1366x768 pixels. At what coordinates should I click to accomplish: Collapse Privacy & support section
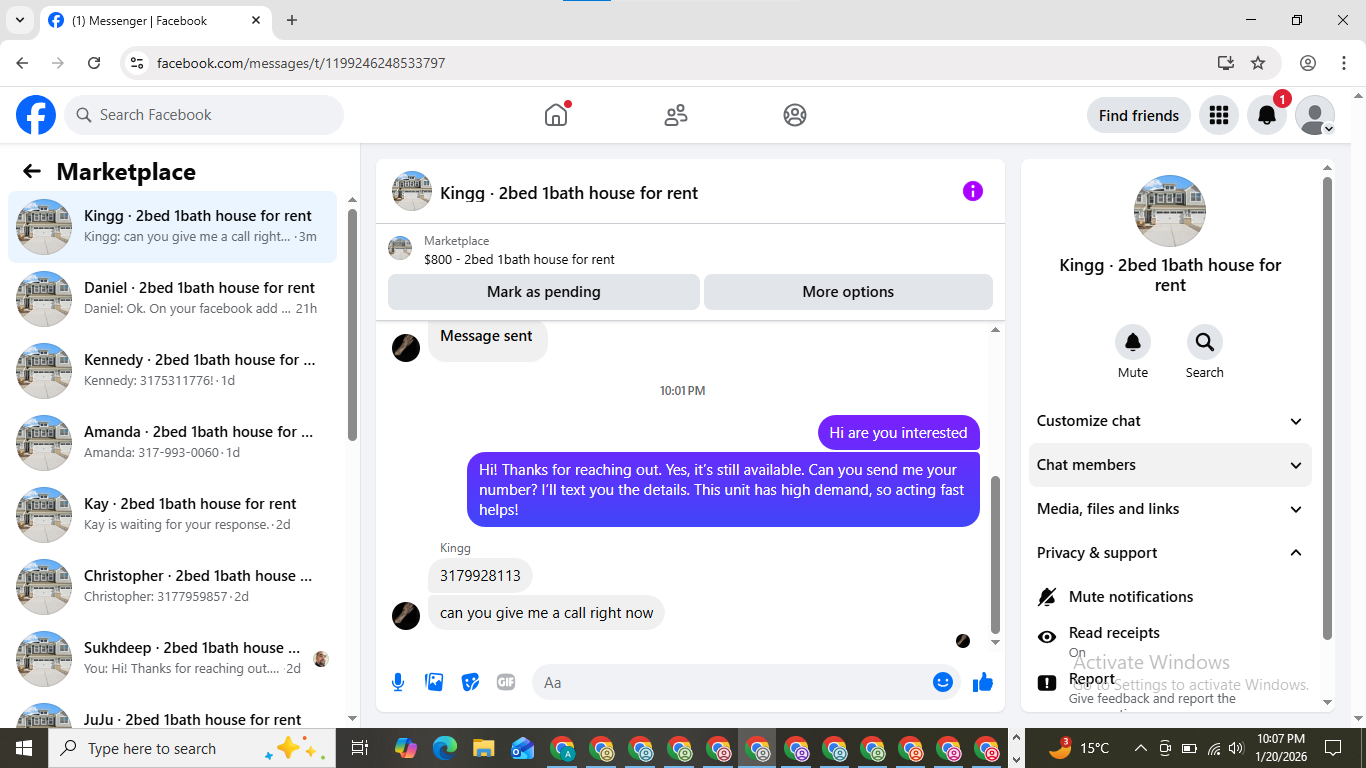click(1170, 553)
